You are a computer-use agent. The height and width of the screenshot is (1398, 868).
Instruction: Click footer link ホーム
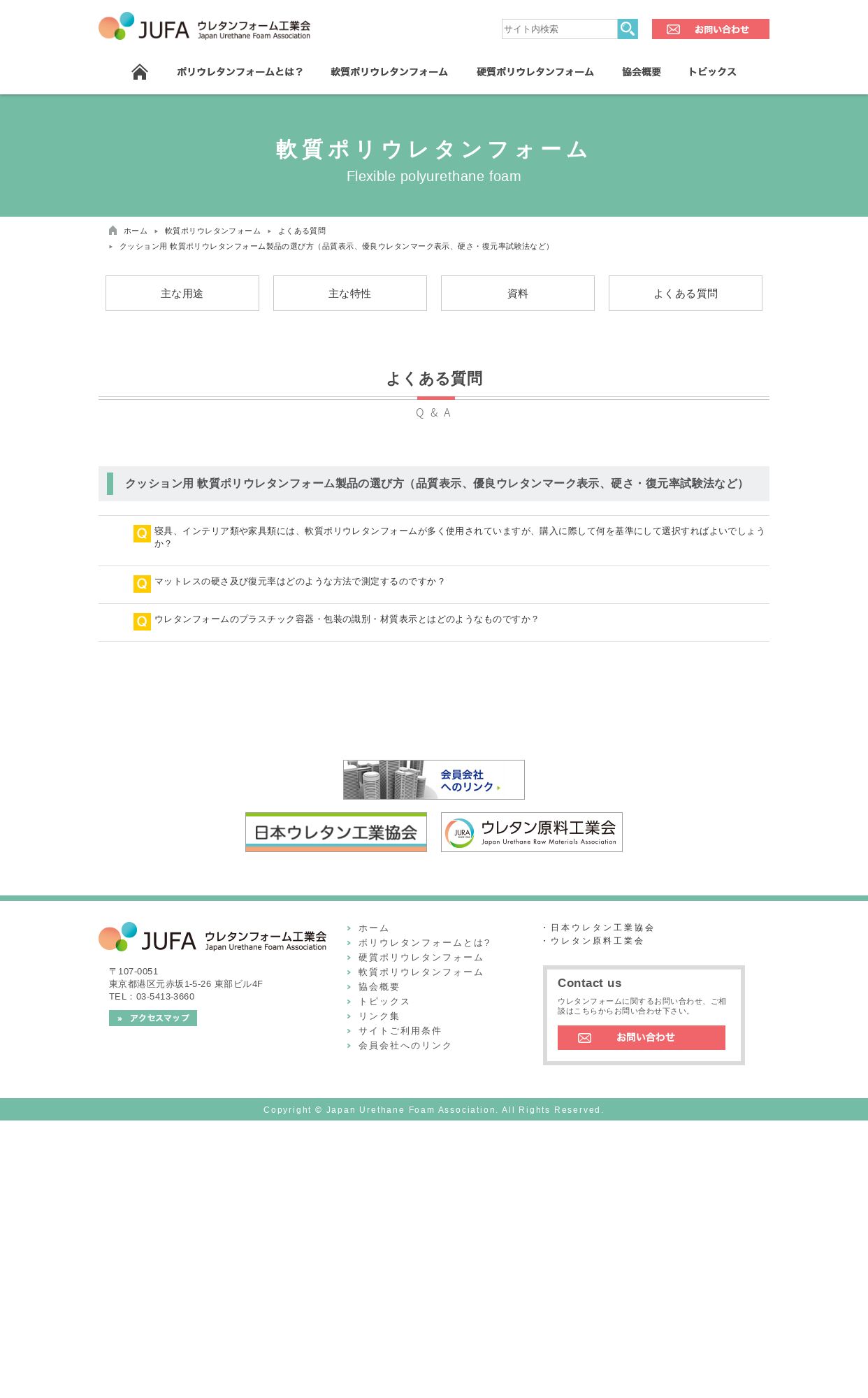click(374, 928)
